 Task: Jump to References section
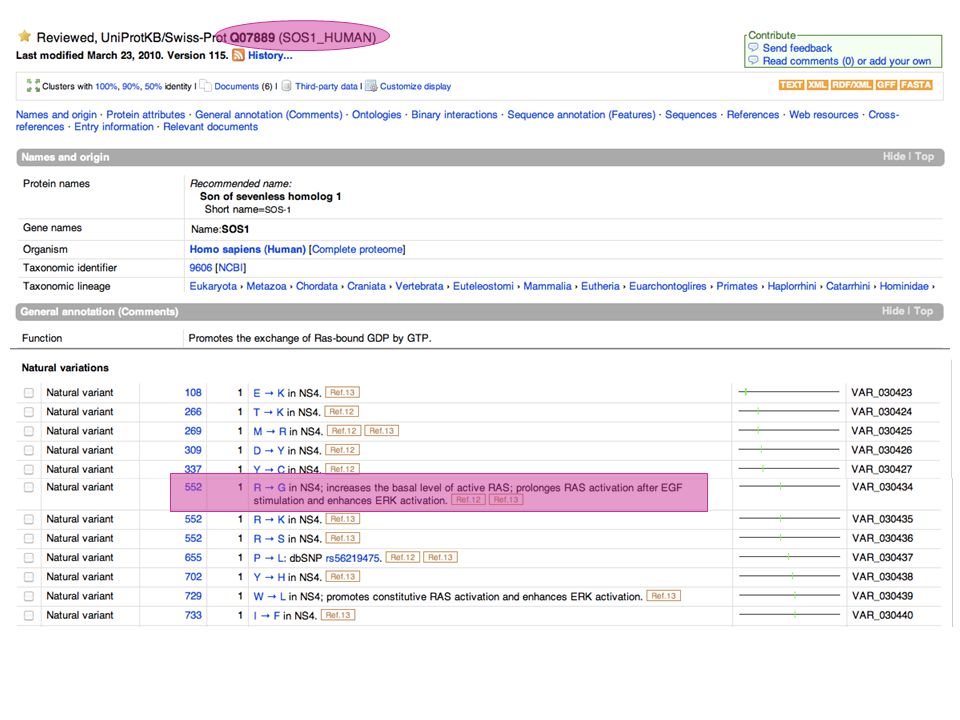(x=752, y=114)
